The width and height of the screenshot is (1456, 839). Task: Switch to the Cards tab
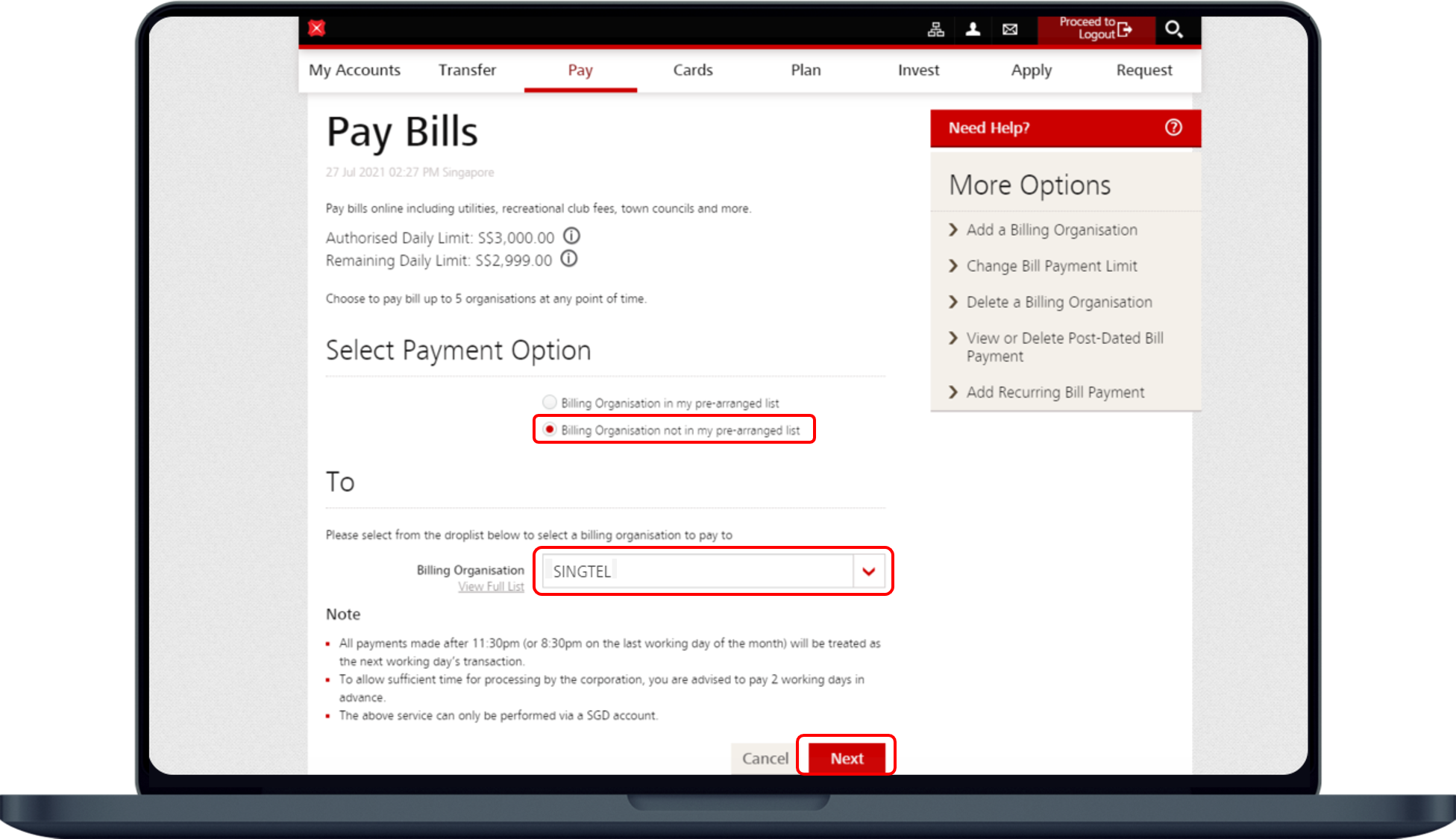point(693,70)
